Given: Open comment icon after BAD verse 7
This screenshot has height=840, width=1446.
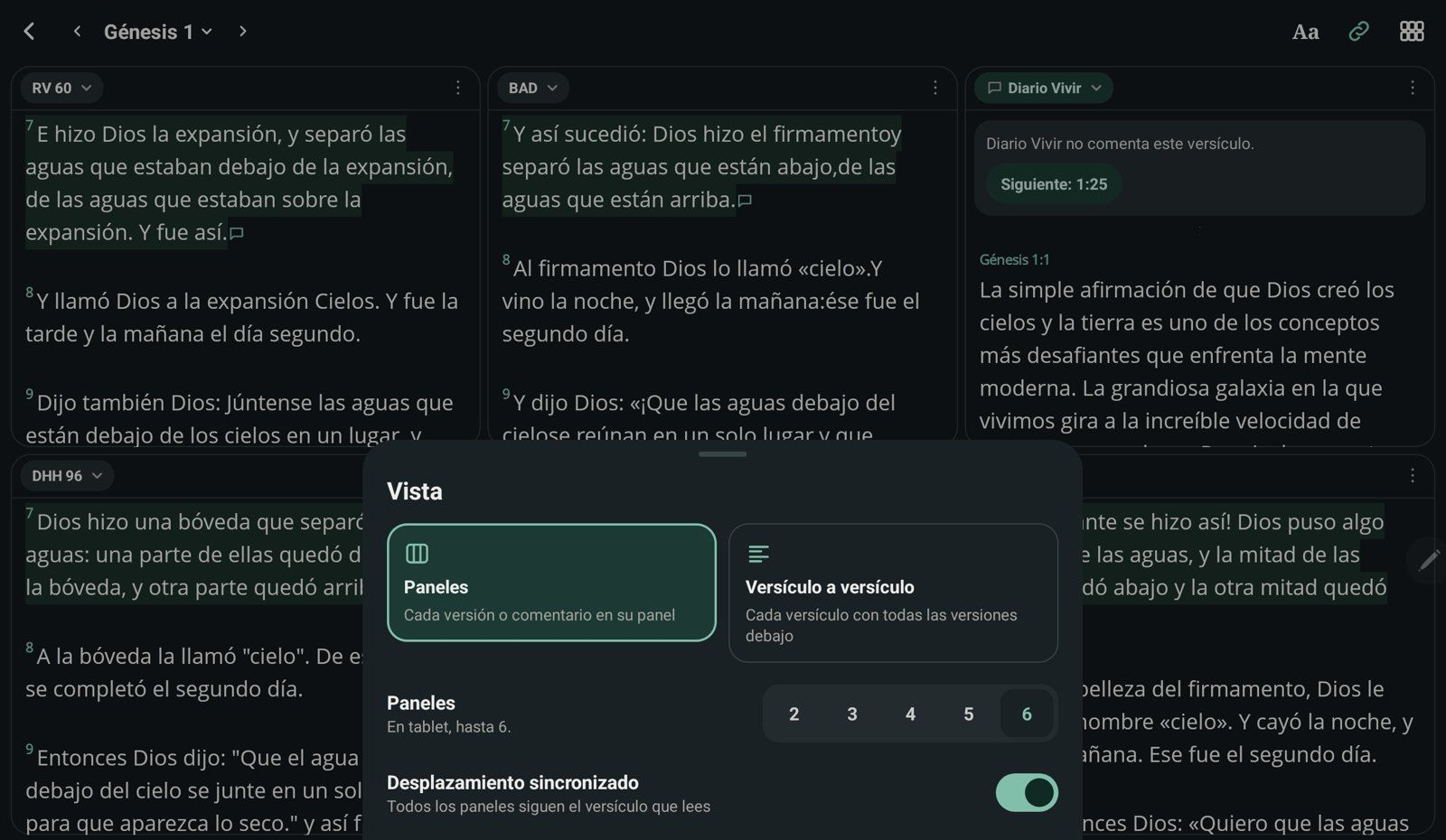Looking at the screenshot, I should (x=745, y=201).
